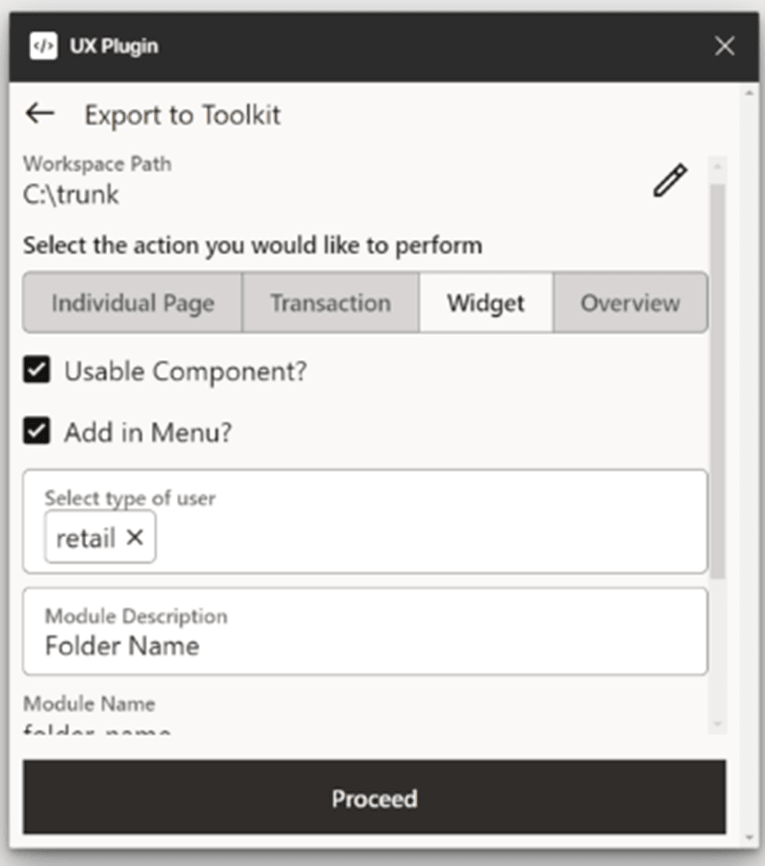Click the outer window scrollbar's up arrow
Image resolution: width=765 pixels, height=866 pixels.
pos(751,94)
